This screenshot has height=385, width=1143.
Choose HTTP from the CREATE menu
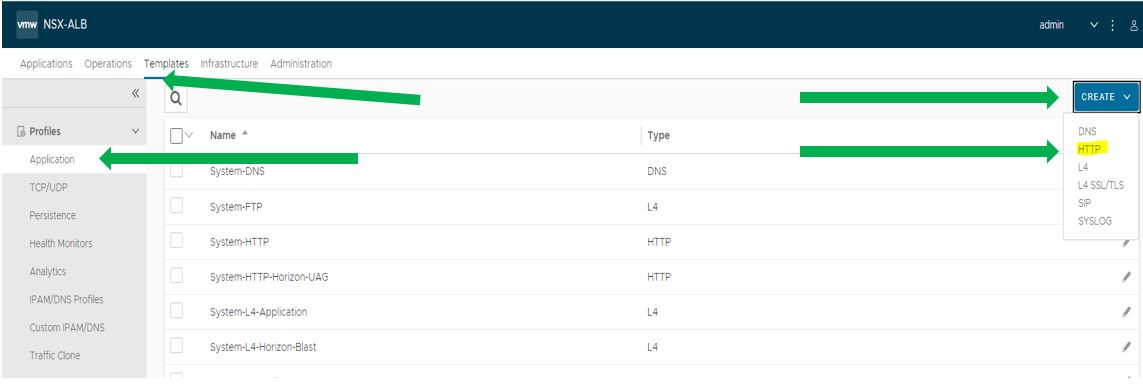coord(1091,149)
